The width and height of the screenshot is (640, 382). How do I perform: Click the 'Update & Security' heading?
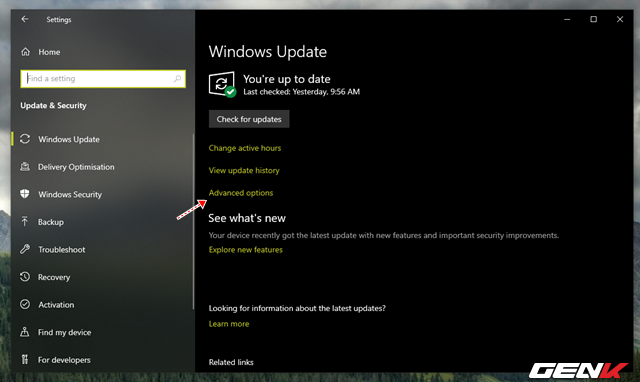point(53,105)
